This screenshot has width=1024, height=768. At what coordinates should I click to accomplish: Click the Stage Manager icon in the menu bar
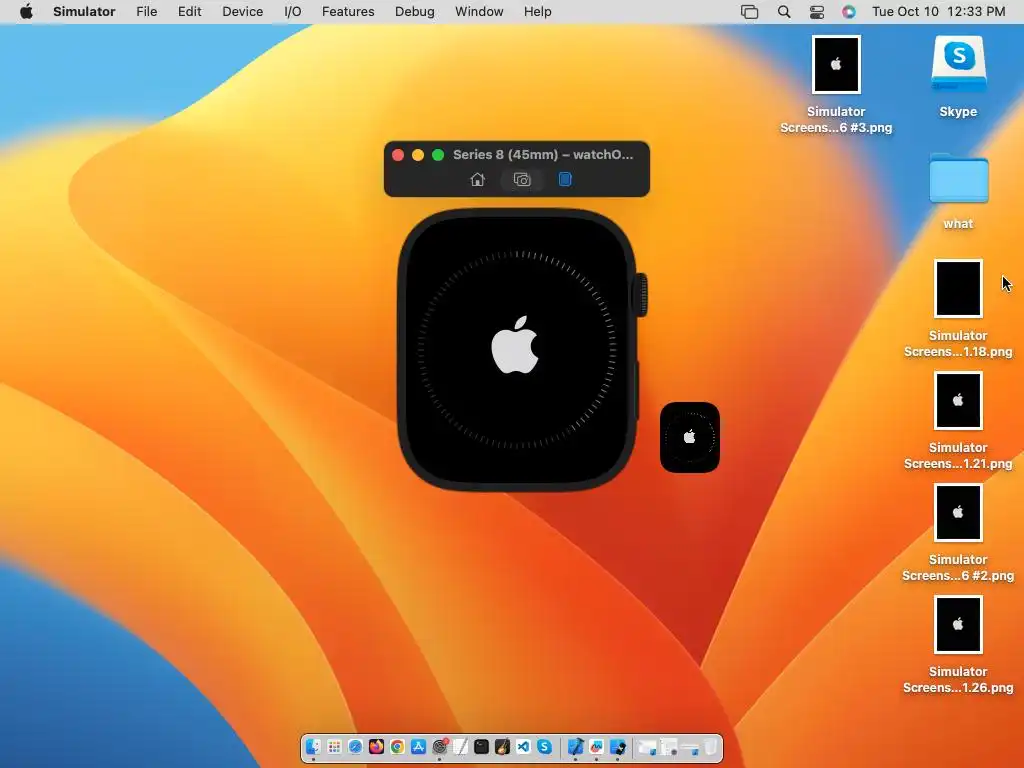tap(749, 12)
